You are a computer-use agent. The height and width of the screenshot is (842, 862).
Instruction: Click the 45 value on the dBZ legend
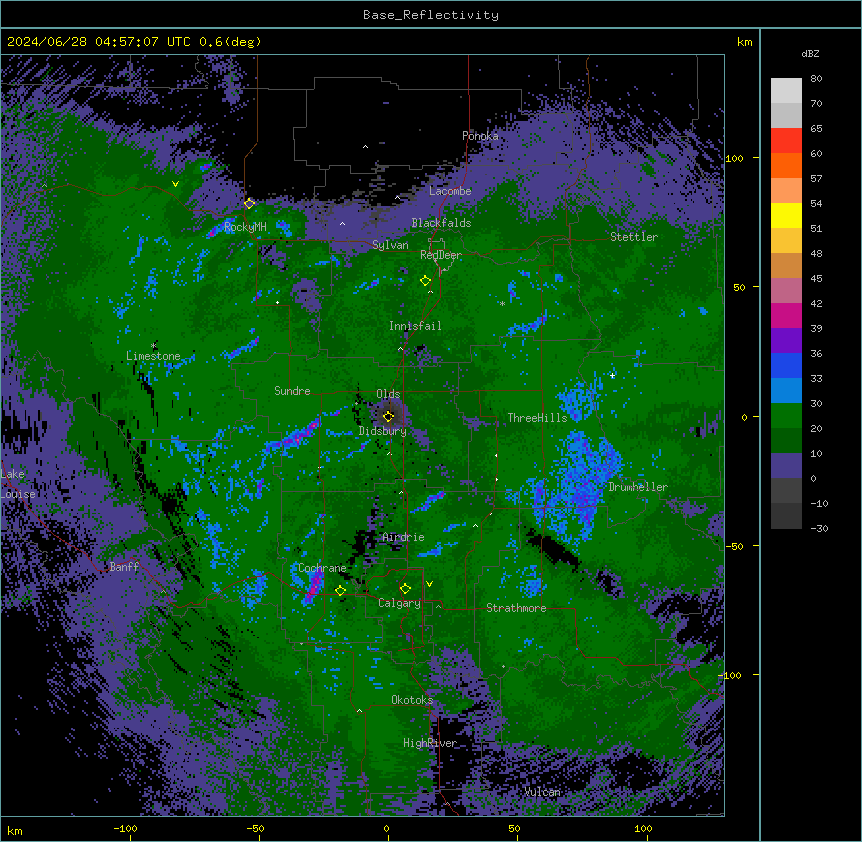click(x=816, y=279)
